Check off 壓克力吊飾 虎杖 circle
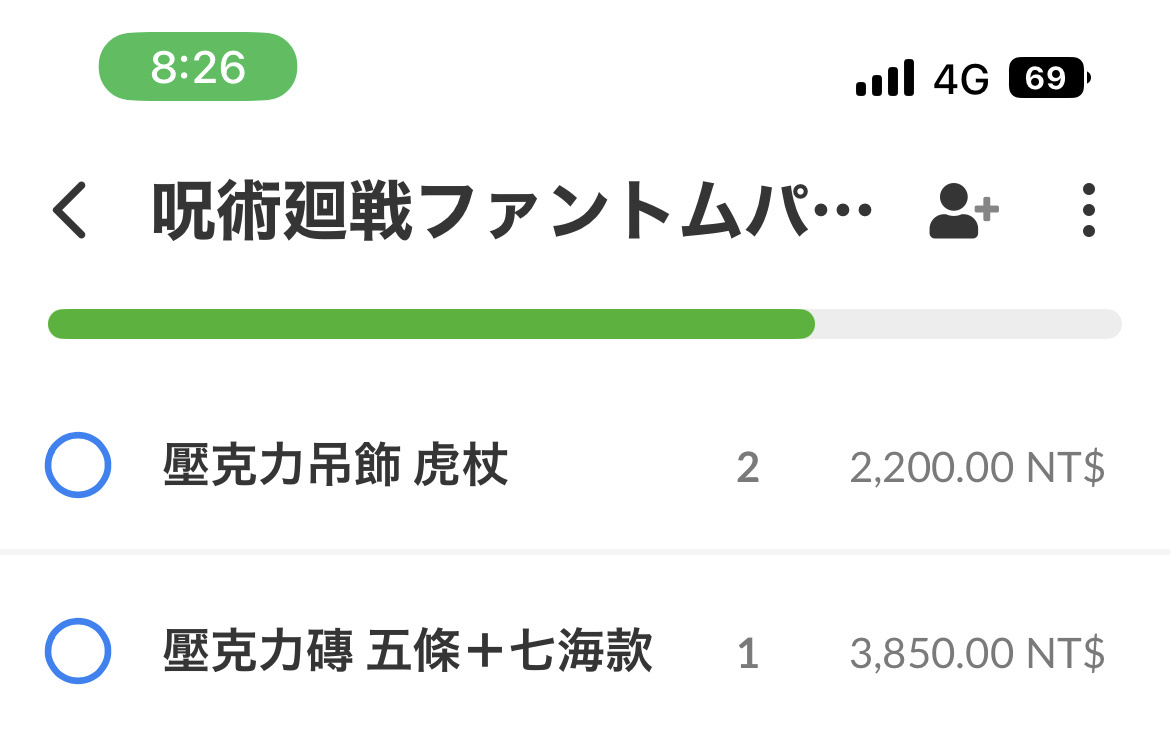Viewport: 1170px width, 734px height. click(x=78, y=465)
